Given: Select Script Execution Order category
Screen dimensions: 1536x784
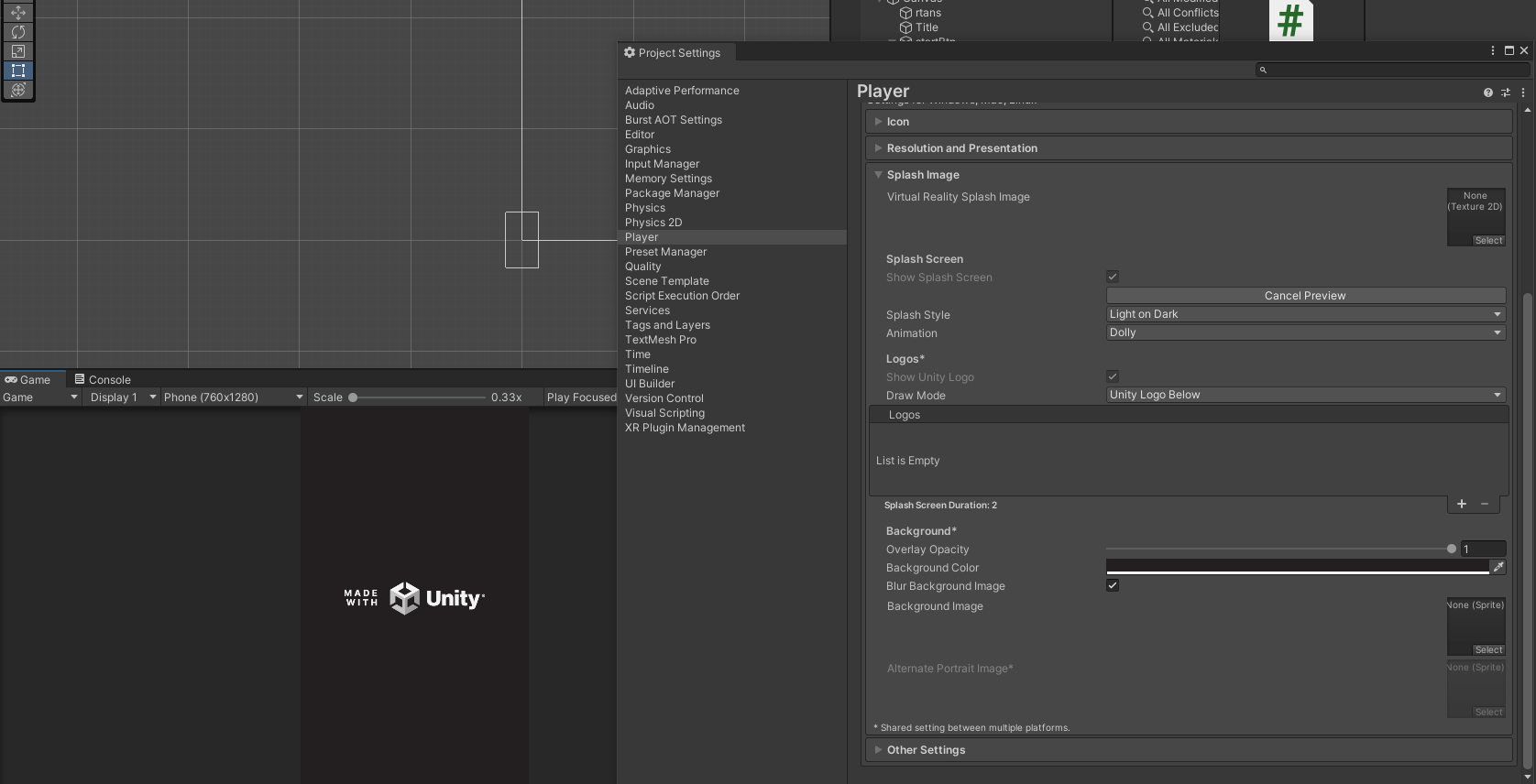Looking at the screenshot, I should click(682, 296).
